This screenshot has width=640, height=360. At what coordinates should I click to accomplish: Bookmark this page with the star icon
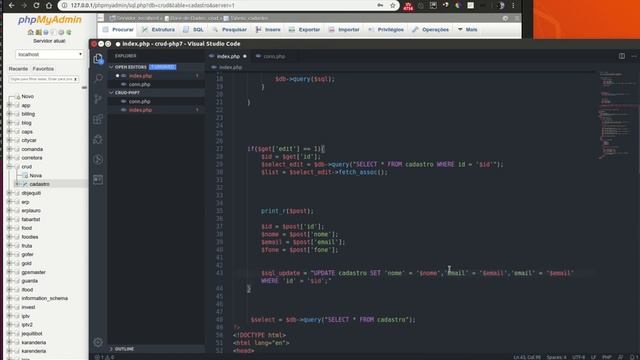click(393, 5)
